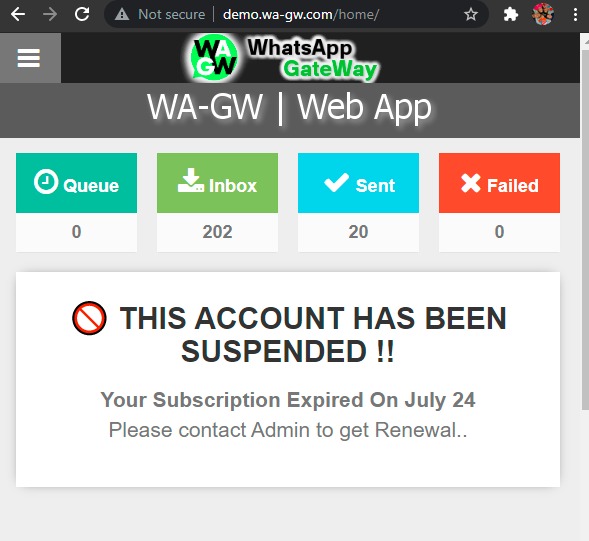The width and height of the screenshot is (589, 541).
Task: Click the browser back arrow
Action: click(18, 15)
